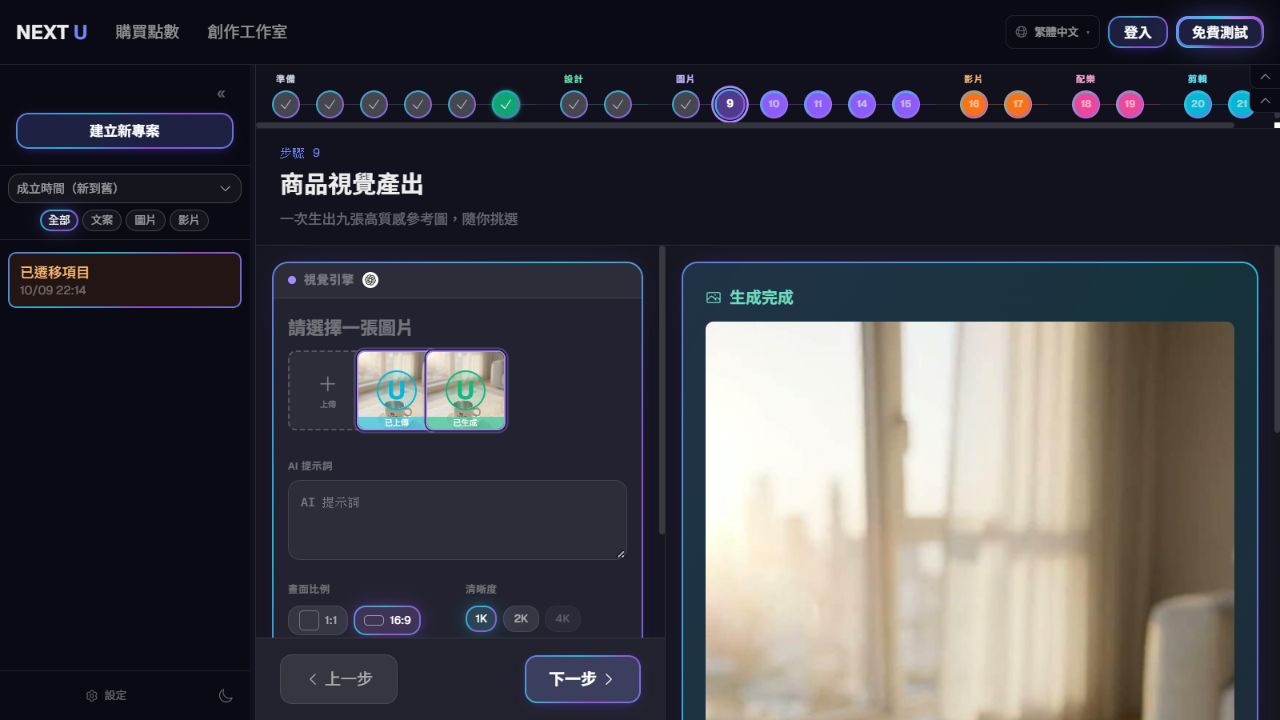
Task: Click the green highlighted checkmark step
Action: (x=506, y=104)
